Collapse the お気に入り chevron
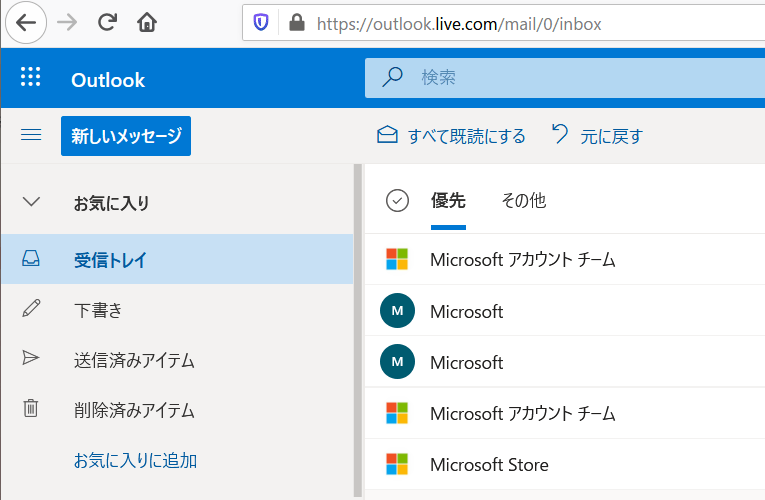 31,201
